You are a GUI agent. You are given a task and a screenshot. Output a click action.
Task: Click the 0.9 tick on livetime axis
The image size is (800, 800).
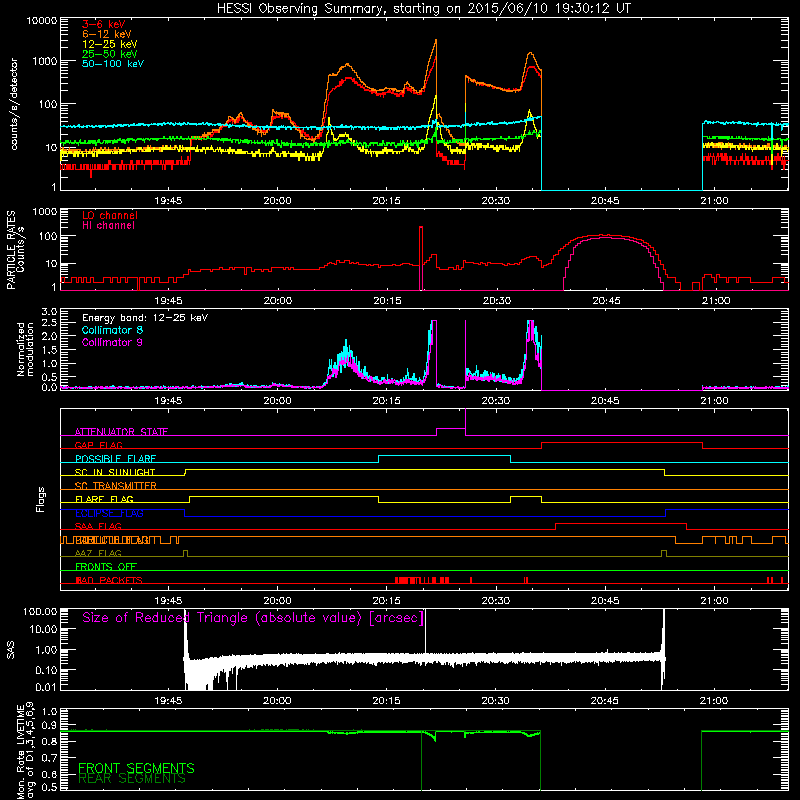pyautogui.click(x=49, y=726)
